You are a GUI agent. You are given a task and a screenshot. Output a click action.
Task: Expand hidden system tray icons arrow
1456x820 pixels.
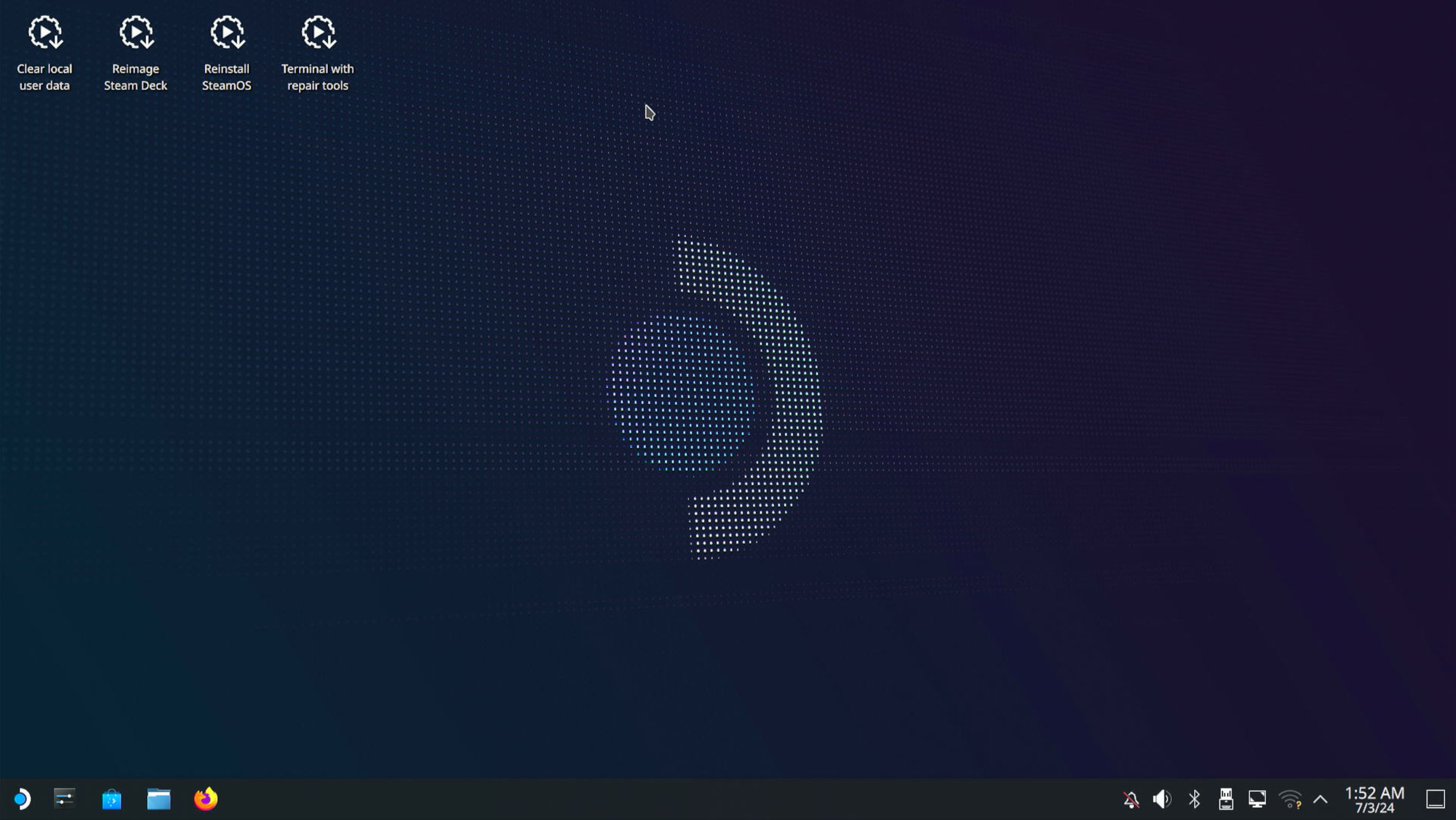1320,799
